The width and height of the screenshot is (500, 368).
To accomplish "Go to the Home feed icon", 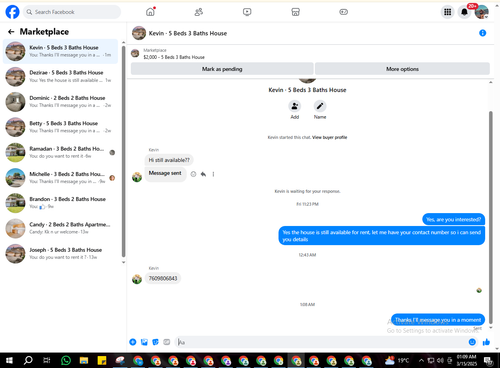I will 150,12.
